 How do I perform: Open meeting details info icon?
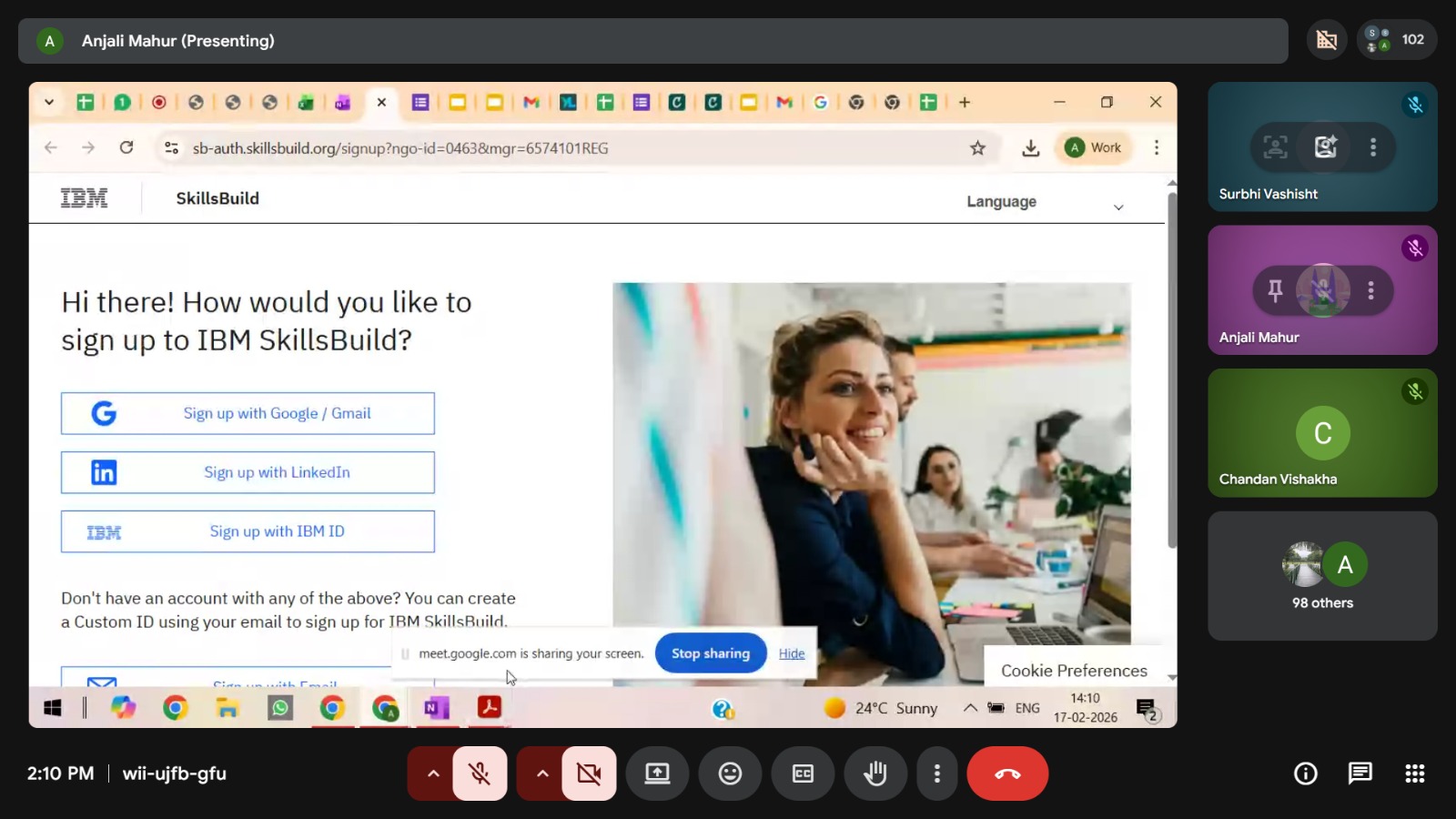click(1306, 773)
